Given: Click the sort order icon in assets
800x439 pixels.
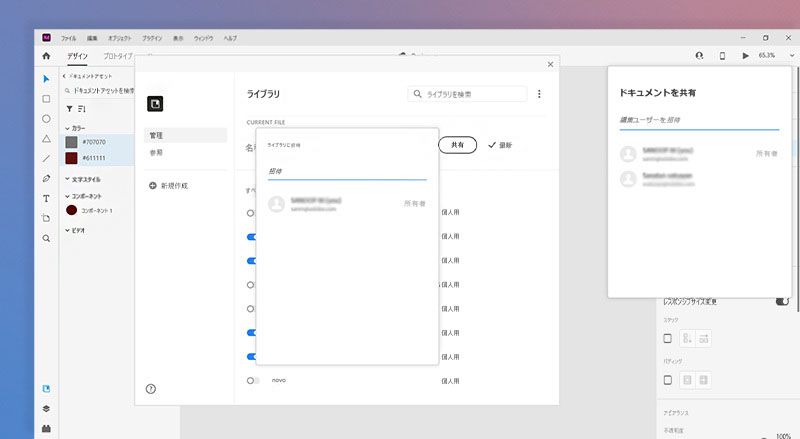Looking at the screenshot, I should (82, 109).
